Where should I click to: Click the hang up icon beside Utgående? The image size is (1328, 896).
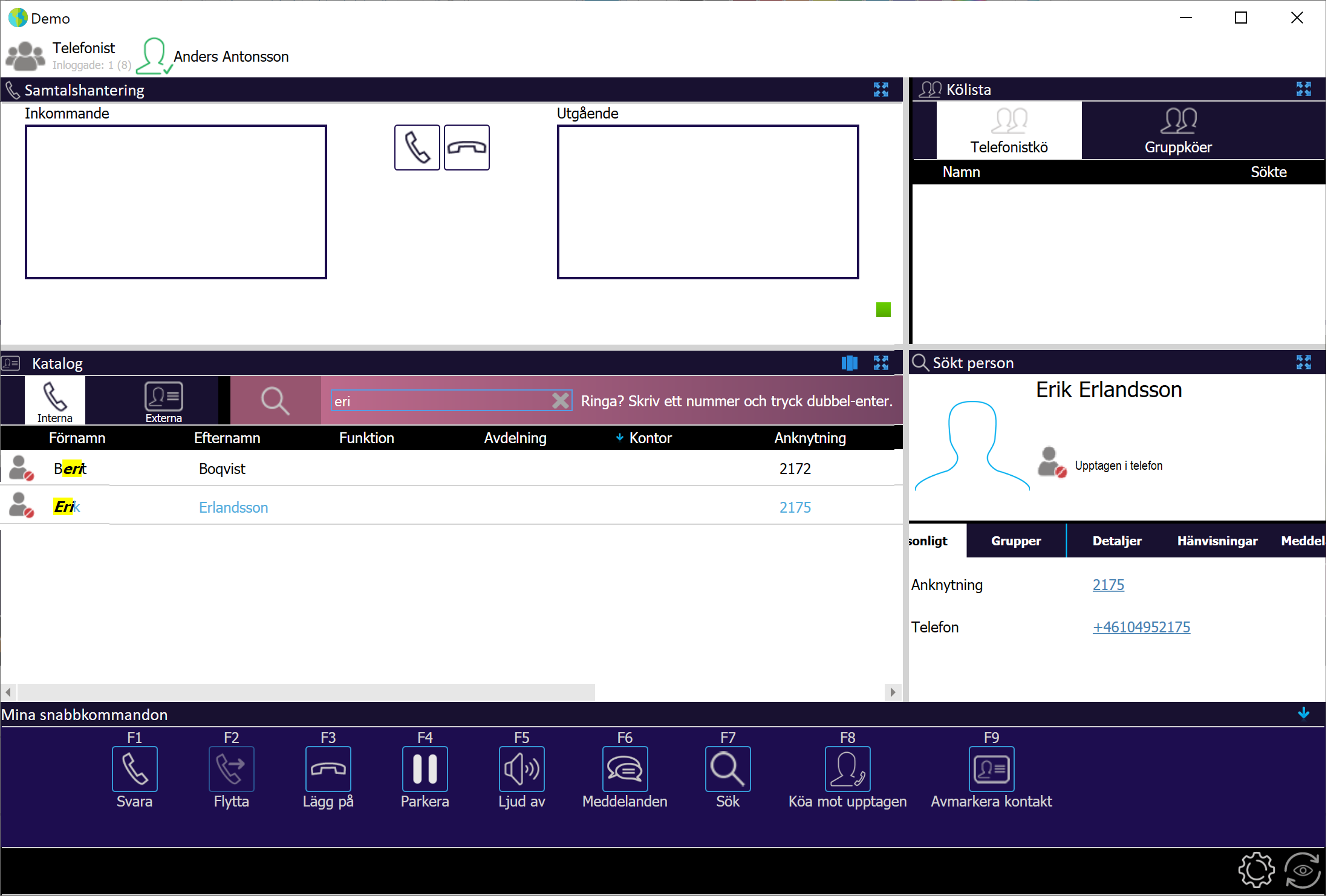pyautogui.click(x=466, y=148)
